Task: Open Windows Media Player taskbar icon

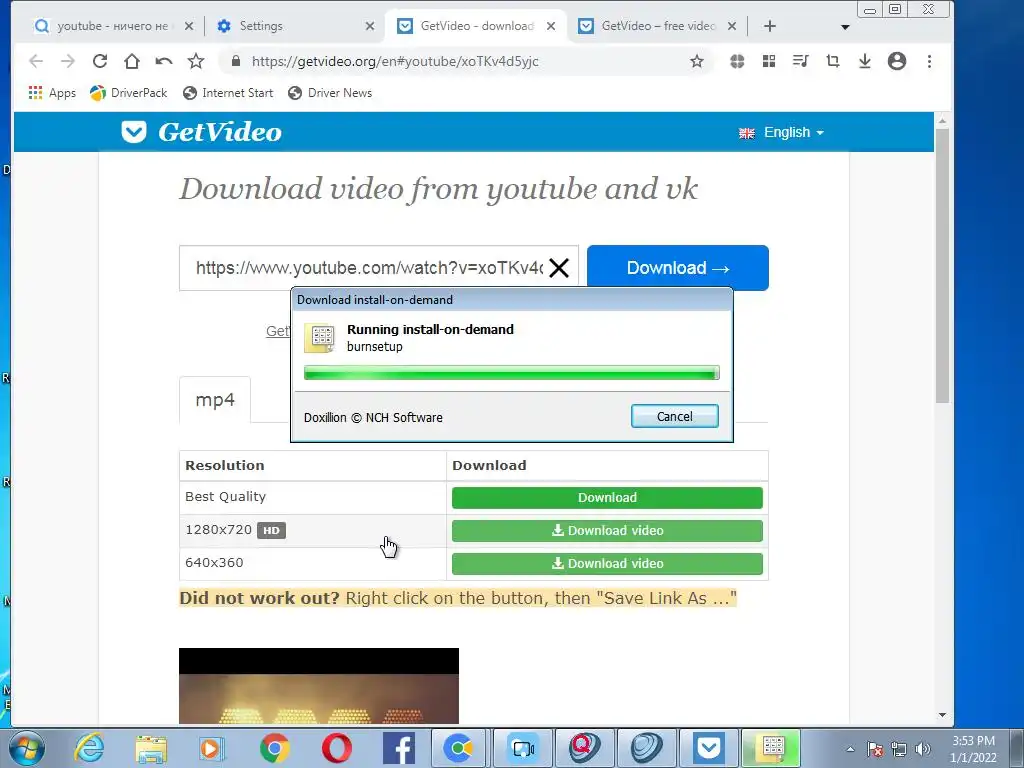Action: tap(212, 748)
